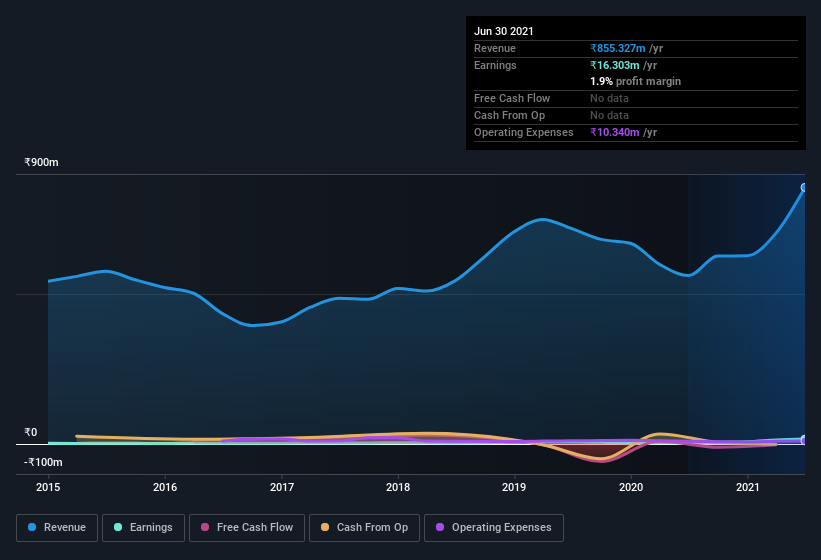
Task: Select the 2017 x-axis label
Action: [282, 487]
